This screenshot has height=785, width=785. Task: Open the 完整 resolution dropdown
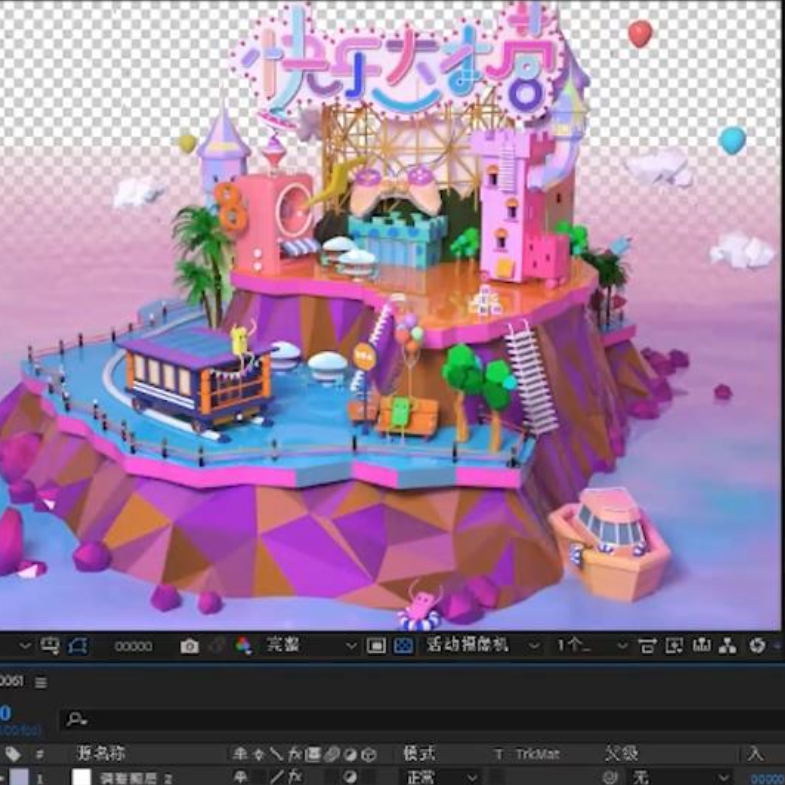click(x=310, y=645)
